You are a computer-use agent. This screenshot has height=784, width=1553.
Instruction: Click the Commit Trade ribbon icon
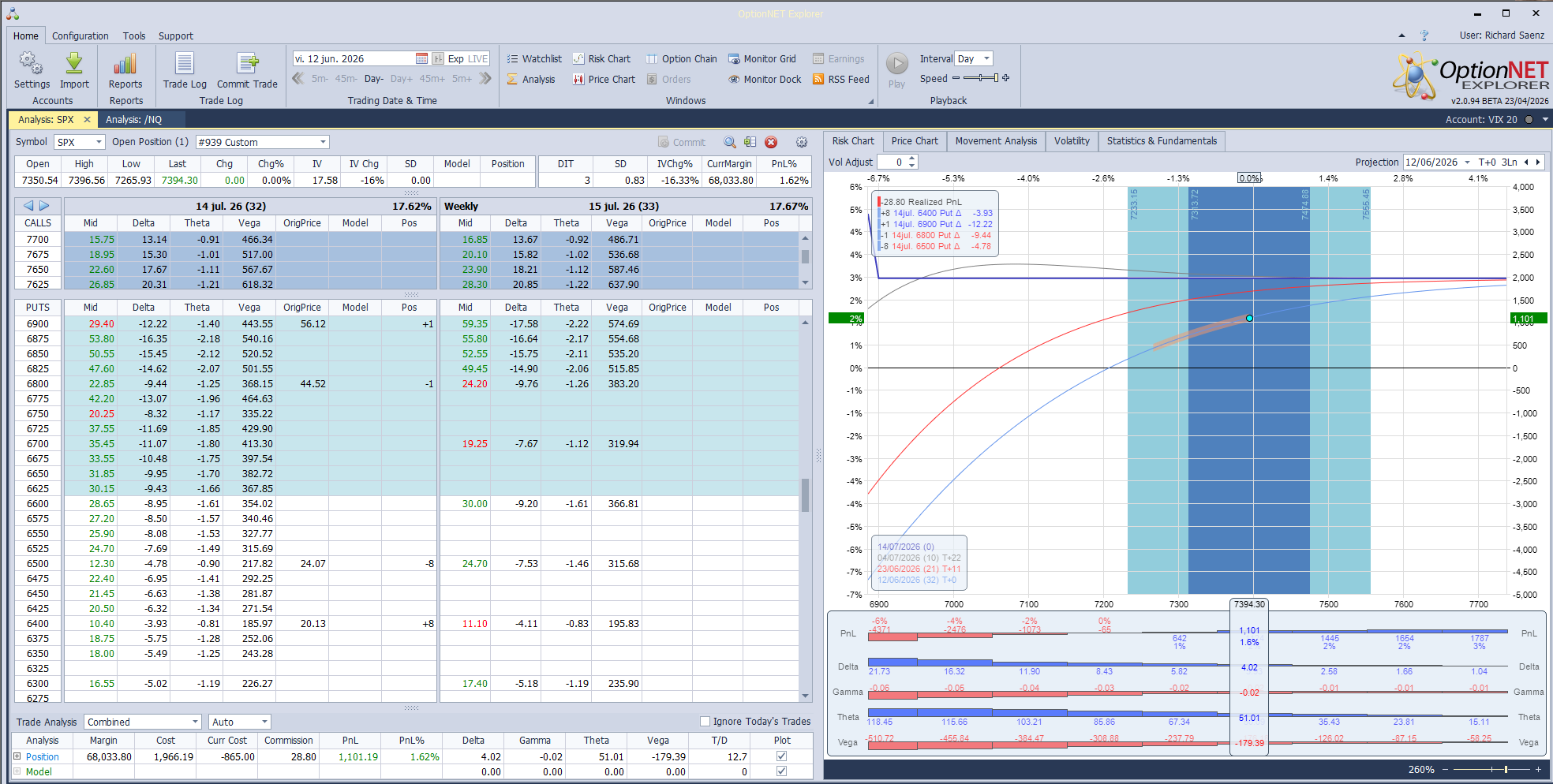point(247,69)
